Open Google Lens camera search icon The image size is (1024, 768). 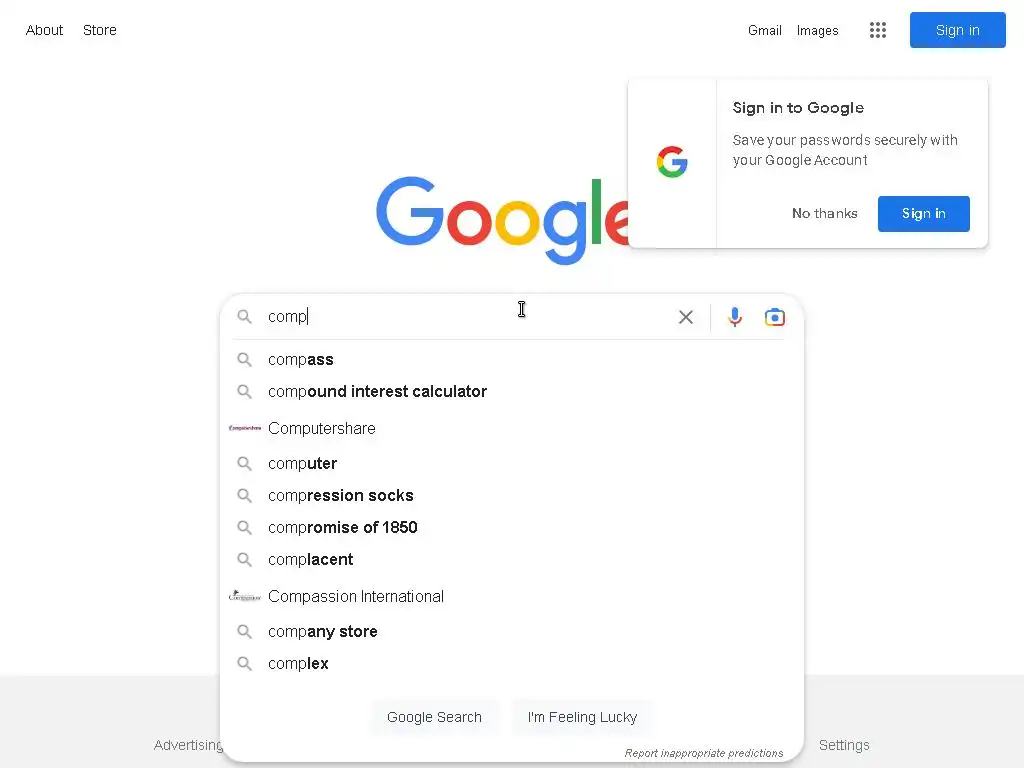[775, 317]
